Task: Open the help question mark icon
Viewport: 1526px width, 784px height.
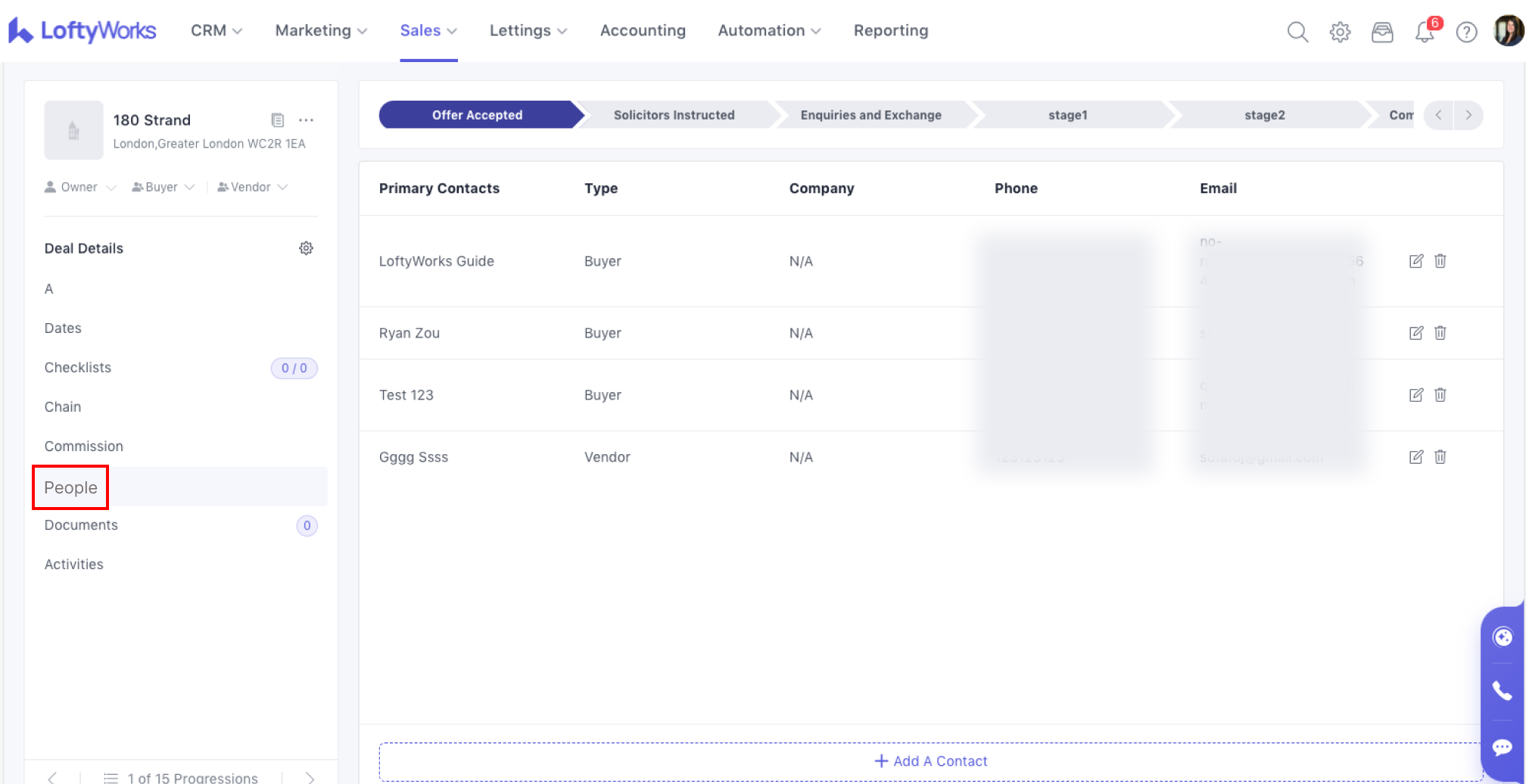Action: (1466, 32)
